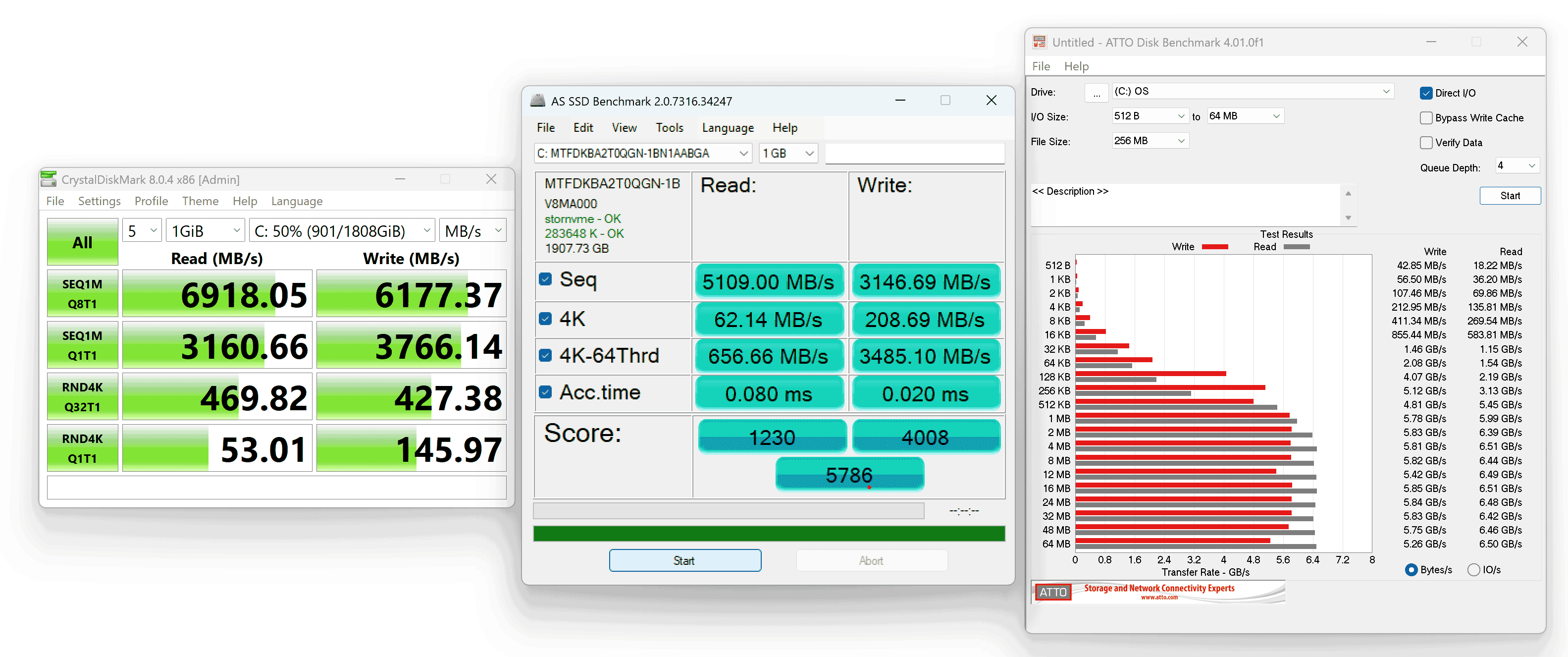1568x657 pixels.
Task: Close the CrystalDiskMark window
Action: click(x=491, y=179)
